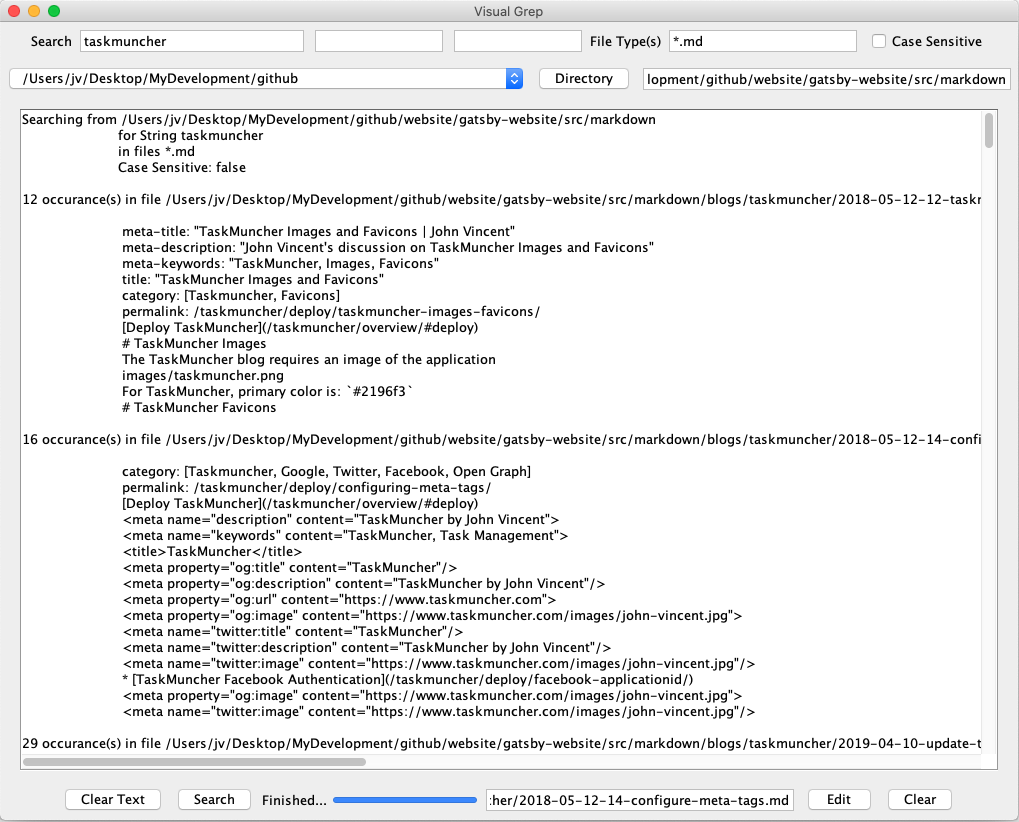1019x822 pixels.
Task: Click the primary color #2196f3 line
Action: coord(267,391)
